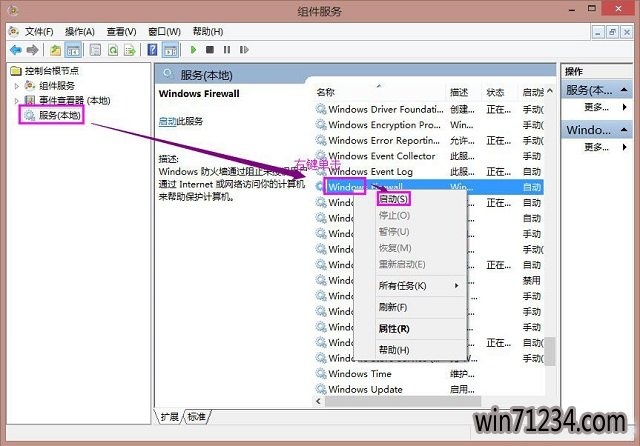Open the Help question mark icon
Viewport: 640px width, 446px height.
coord(152,50)
